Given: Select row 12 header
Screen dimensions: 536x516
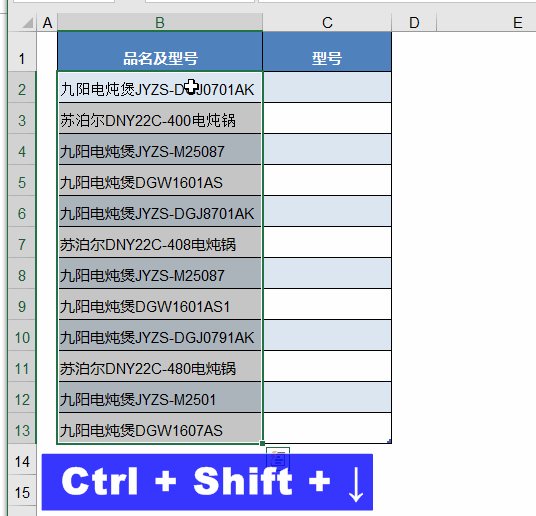Looking at the screenshot, I should point(22,398).
